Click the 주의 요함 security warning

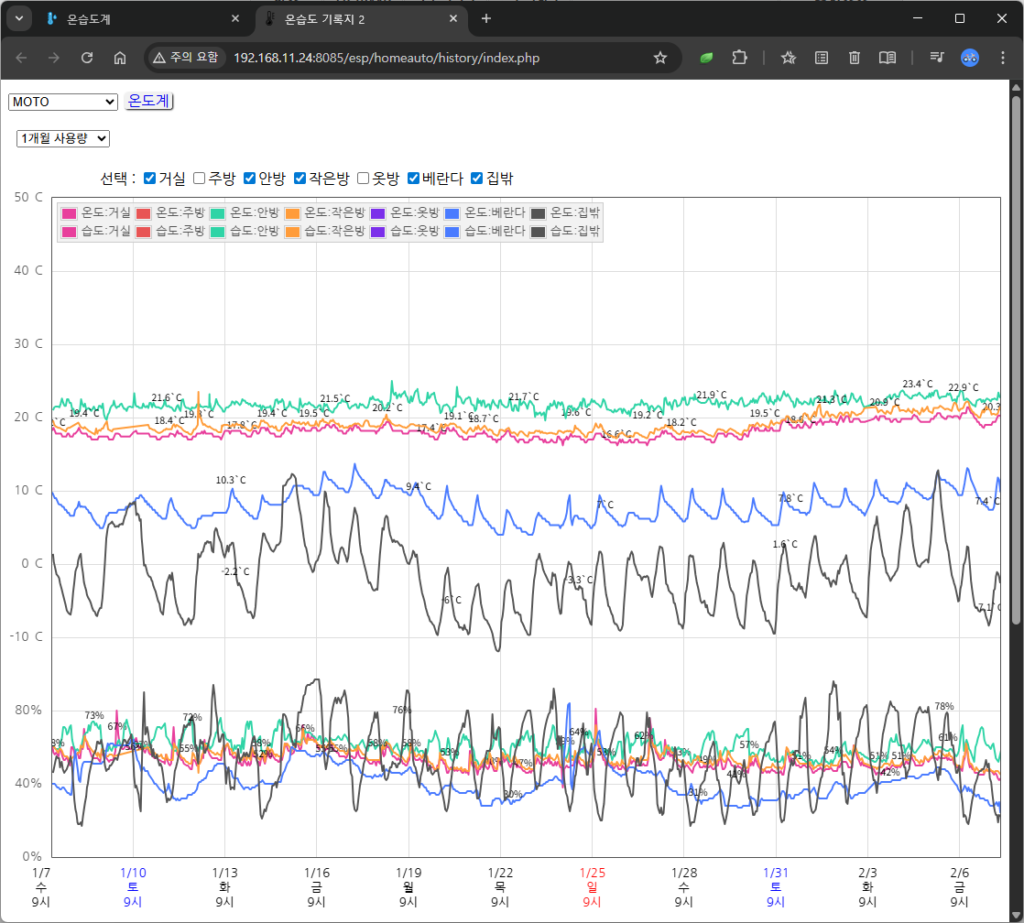click(187, 58)
